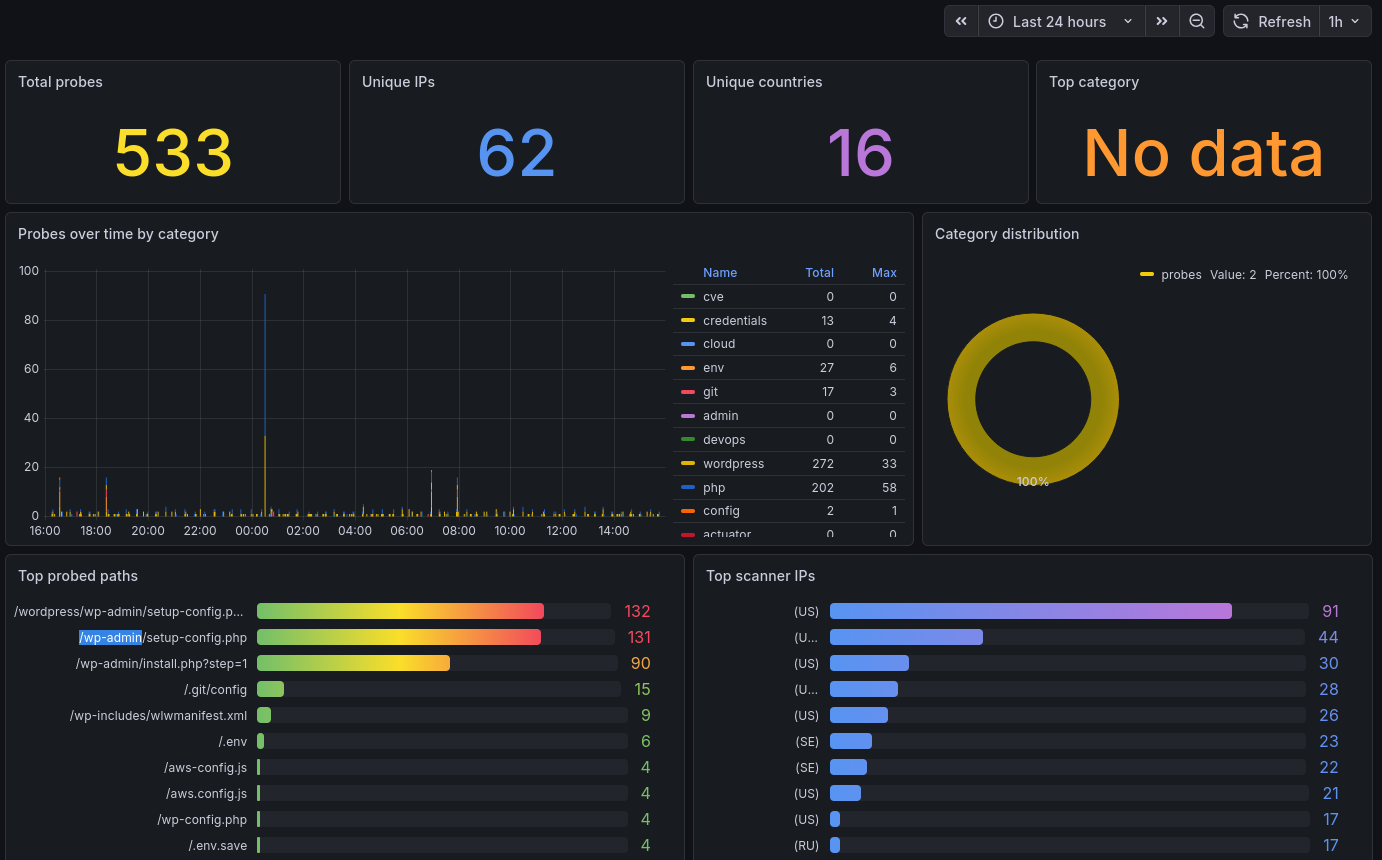The width and height of the screenshot is (1382, 860).
Task: Click the zoom out time range icon
Action: coord(1196,21)
